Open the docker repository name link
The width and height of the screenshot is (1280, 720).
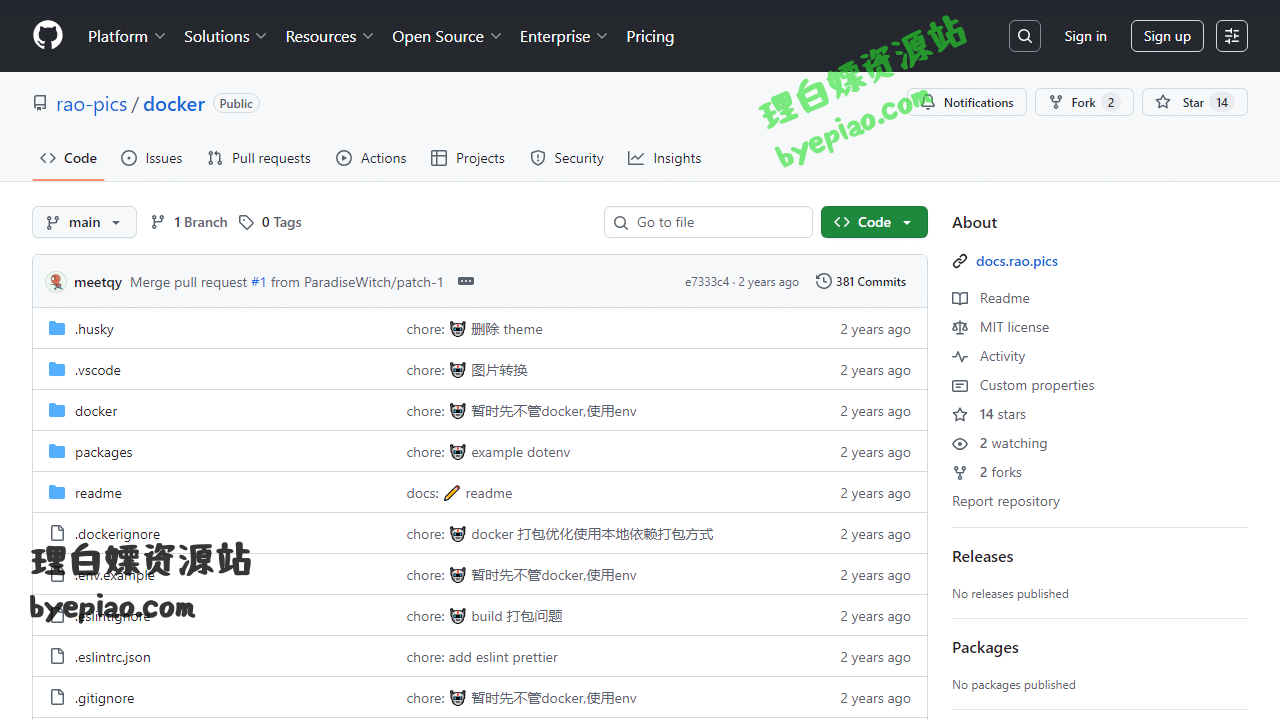[174, 104]
